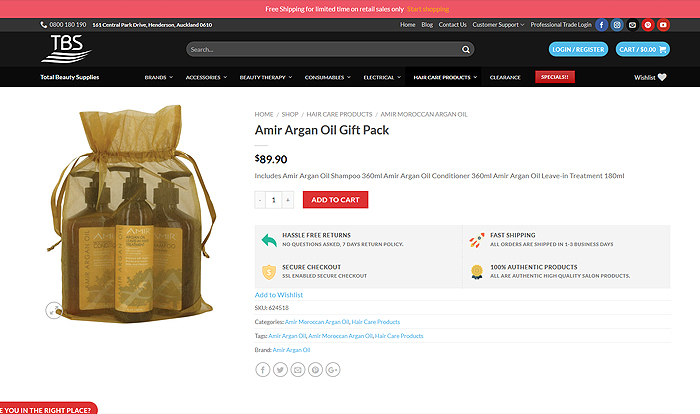Go to AMIR MOROCCAN ARGAN OIL breadcrumb
This screenshot has height=414, width=700.
pyautogui.click(x=424, y=114)
